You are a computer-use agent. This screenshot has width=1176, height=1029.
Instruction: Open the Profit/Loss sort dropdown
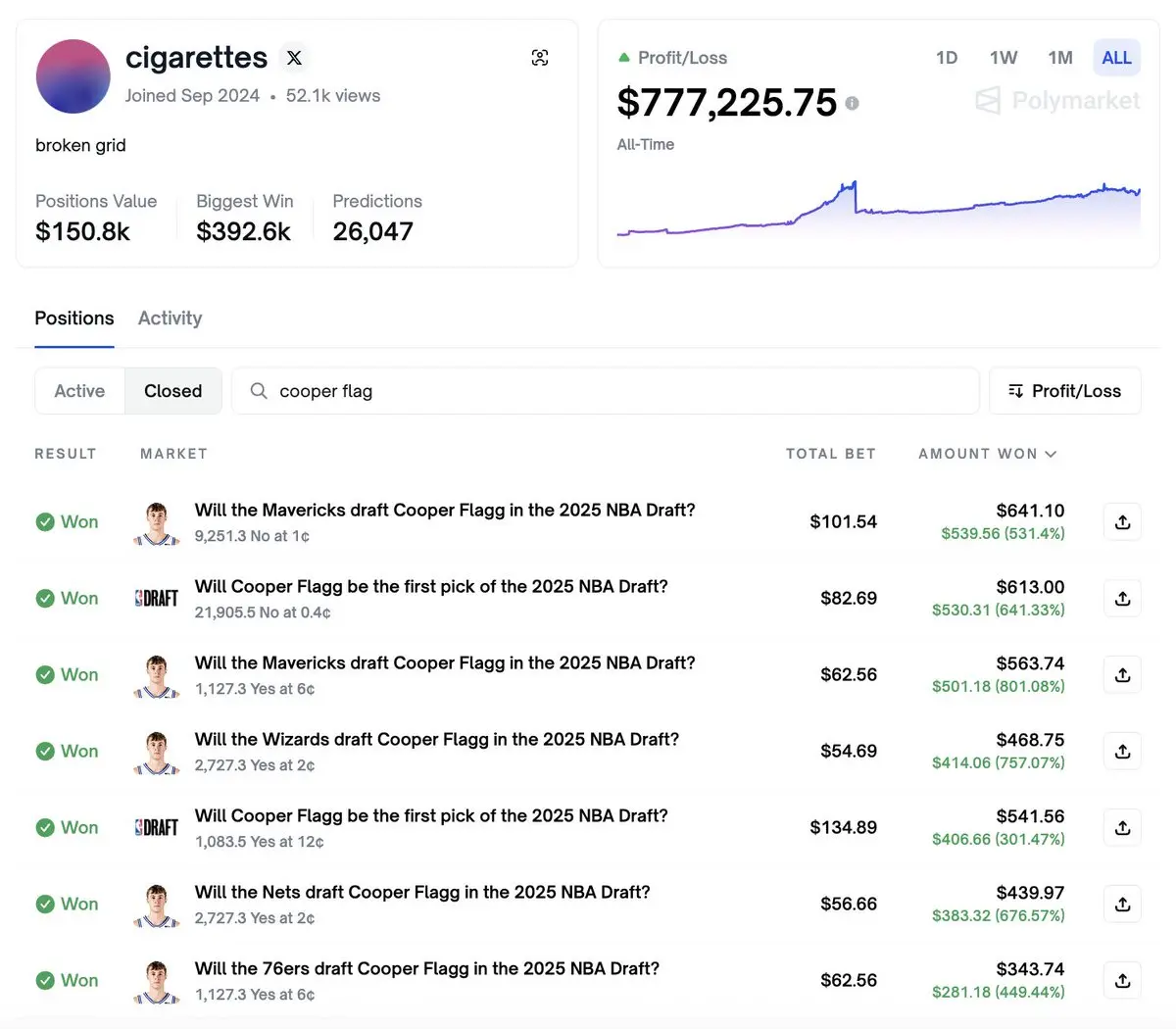[x=1065, y=391]
